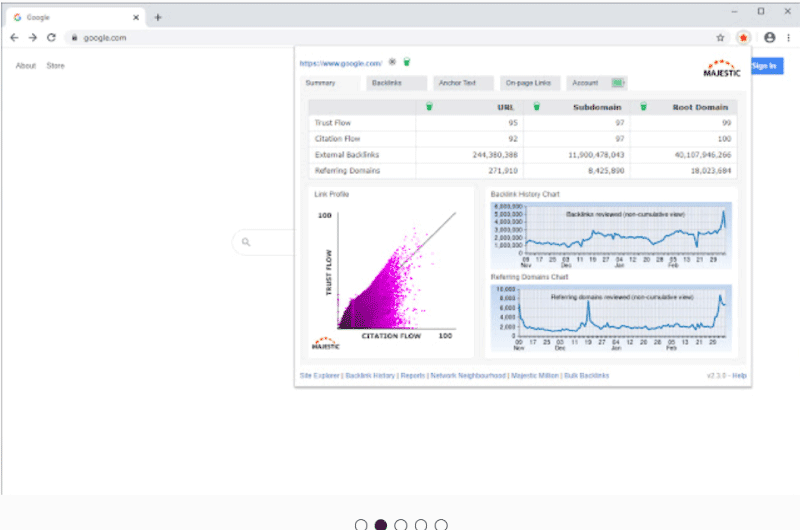Select the Google browser tab
The width and height of the screenshot is (800, 530).
point(77,17)
